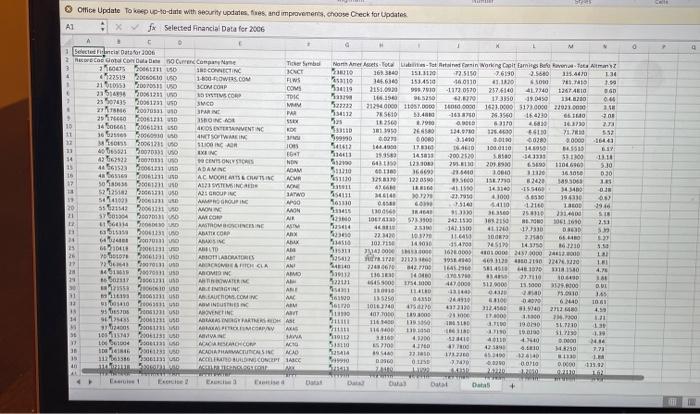The width and height of the screenshot is (700, 414).
Task: Select the ACADIA PHARMACEUTICALS INC cell
Action: tap(242, 351)
